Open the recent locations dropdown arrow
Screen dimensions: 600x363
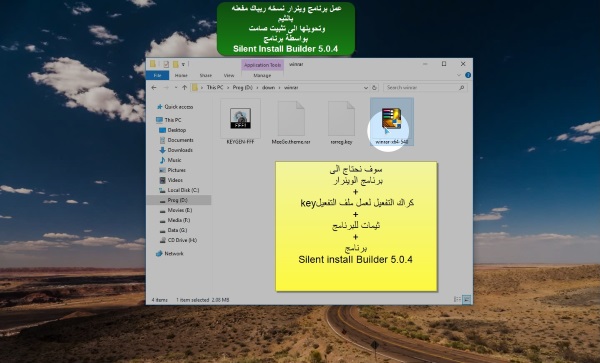click(176, 88)
